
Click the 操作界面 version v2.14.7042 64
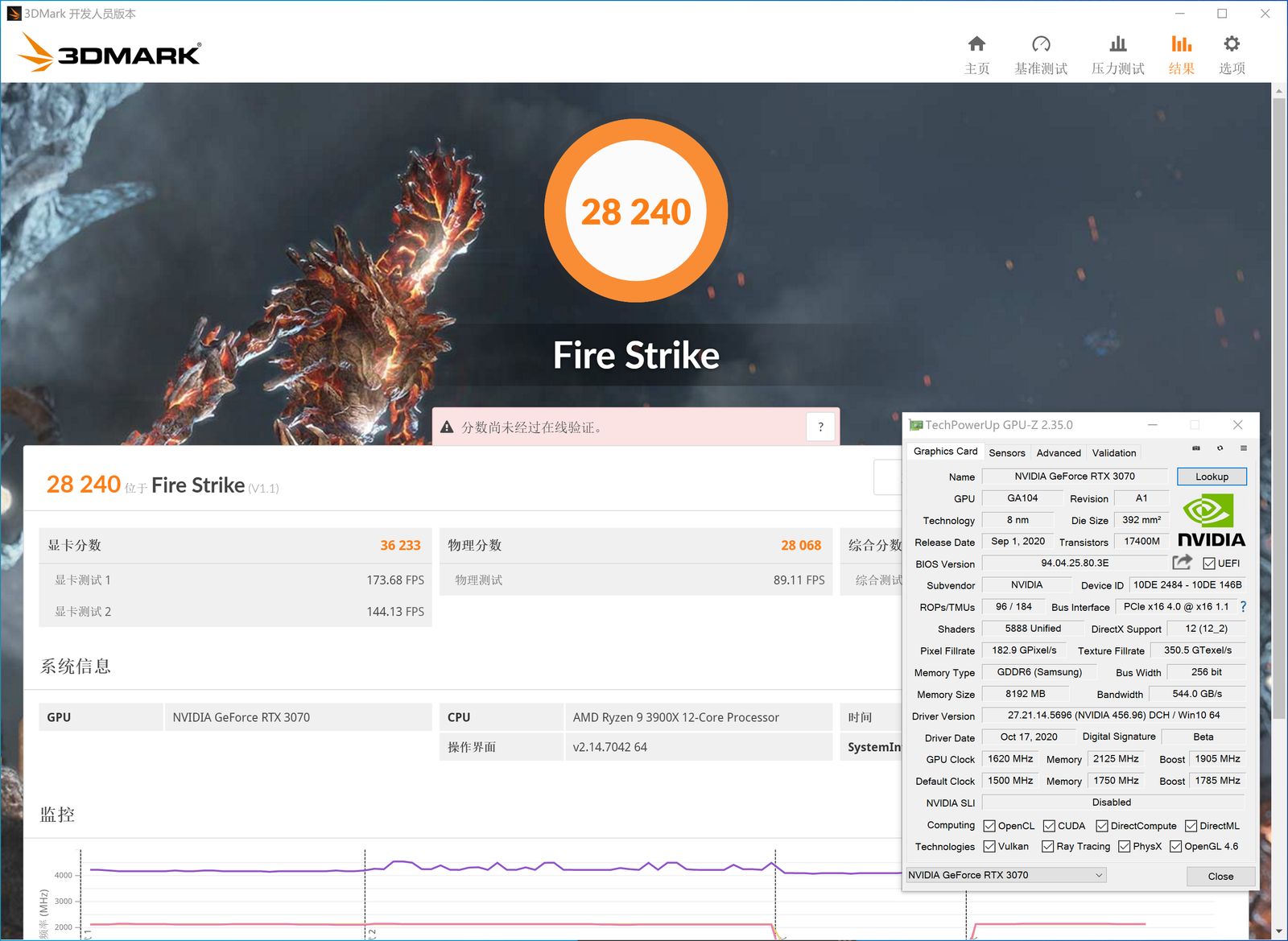(610, 747)
